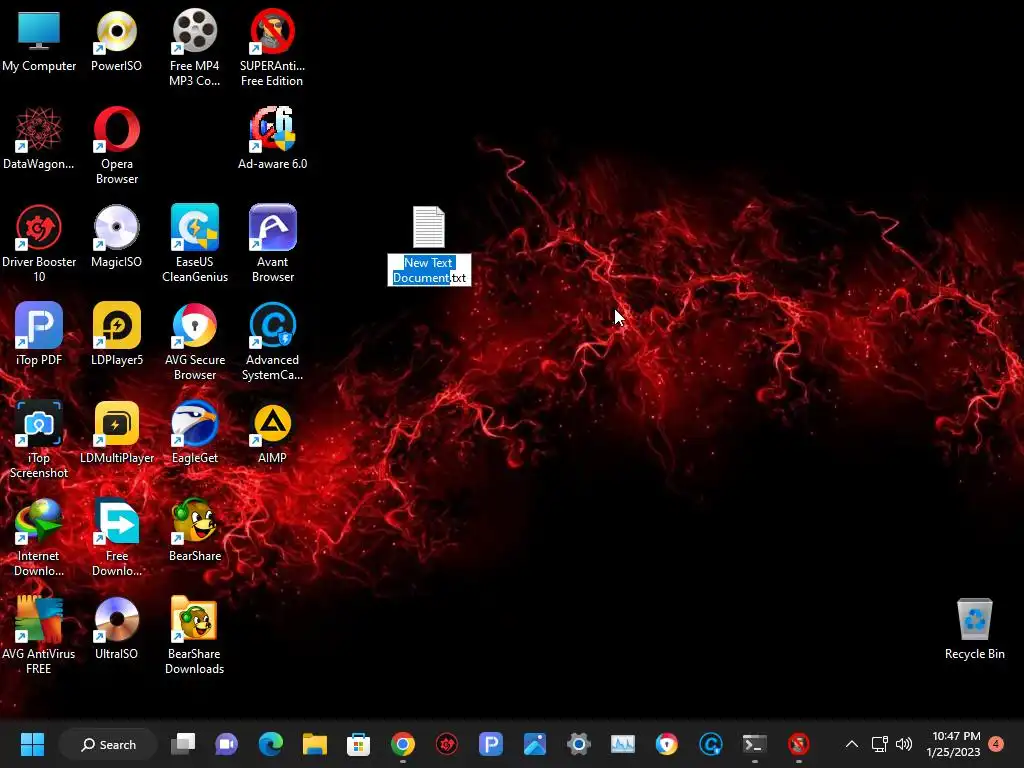This screenshot has height=768, width=1024.
Task: Open the volume control tray icon
Action: (x=904, y=744)
